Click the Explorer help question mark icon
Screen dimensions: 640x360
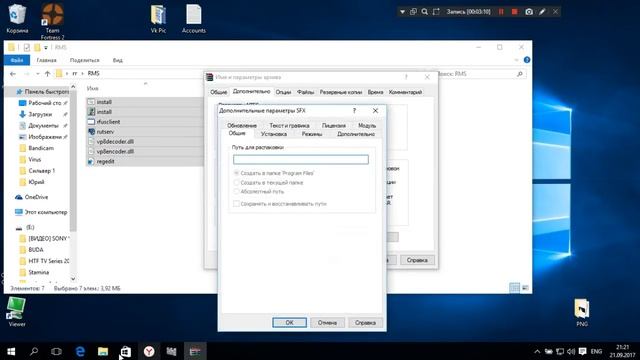point(527,60)
